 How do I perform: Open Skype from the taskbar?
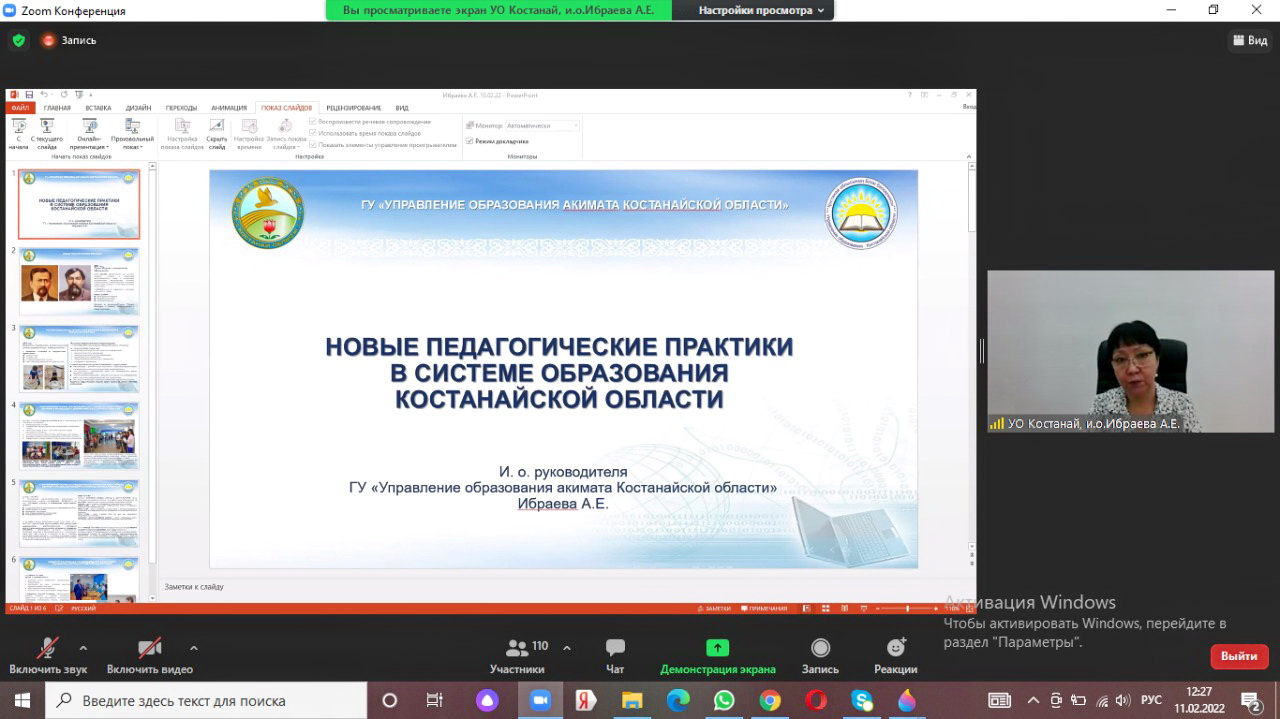(x=862, y=700)
